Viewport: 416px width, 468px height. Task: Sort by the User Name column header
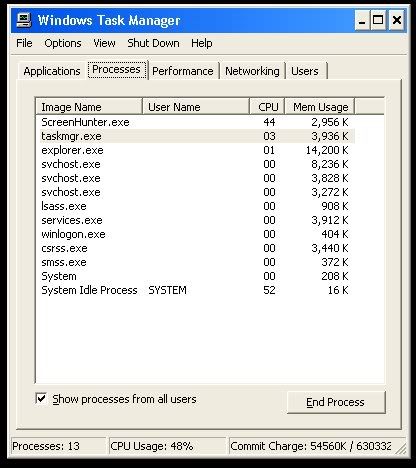coord(196,107)
